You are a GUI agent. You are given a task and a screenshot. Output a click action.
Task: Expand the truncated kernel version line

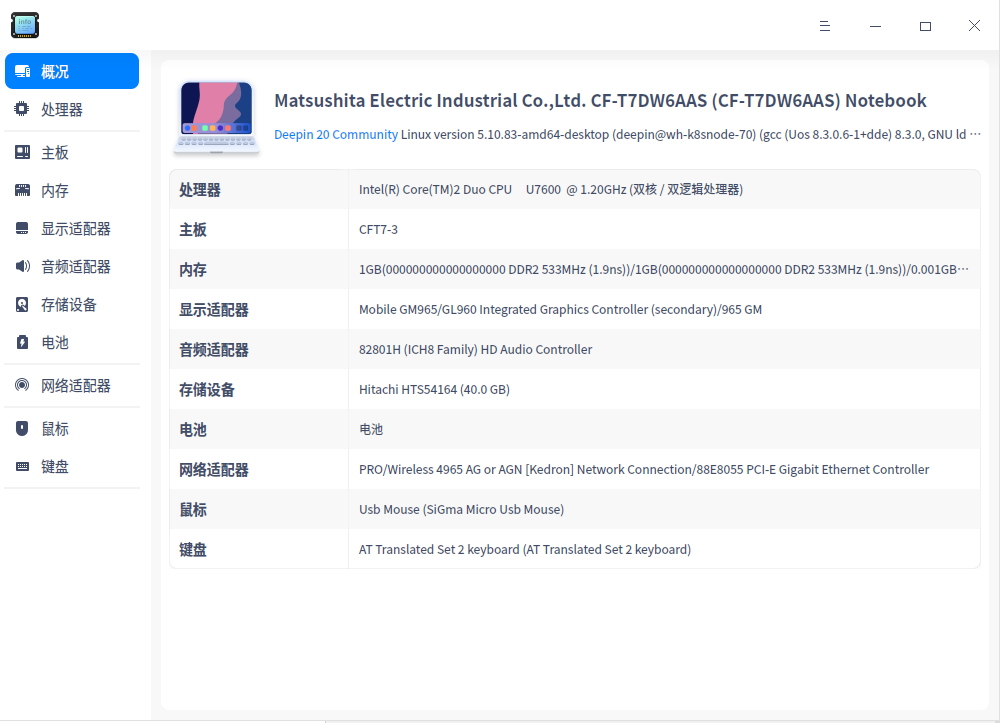pos(976,133)
